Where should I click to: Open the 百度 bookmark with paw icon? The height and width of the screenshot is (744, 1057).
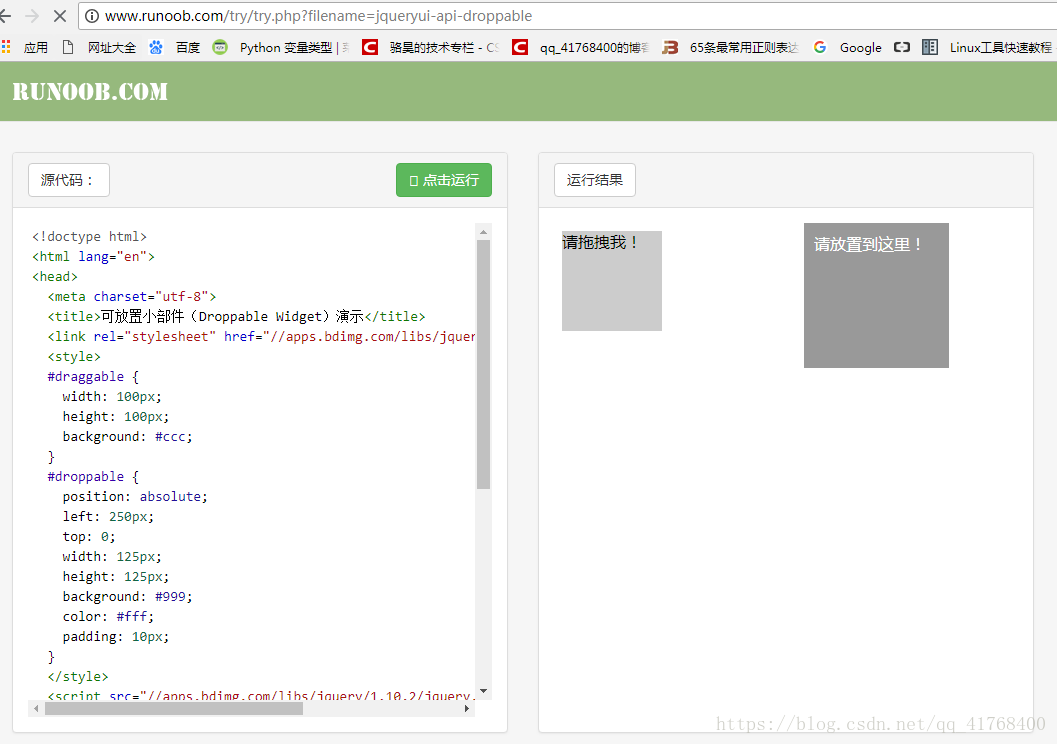pyautogui.click(x=175, y=47)
